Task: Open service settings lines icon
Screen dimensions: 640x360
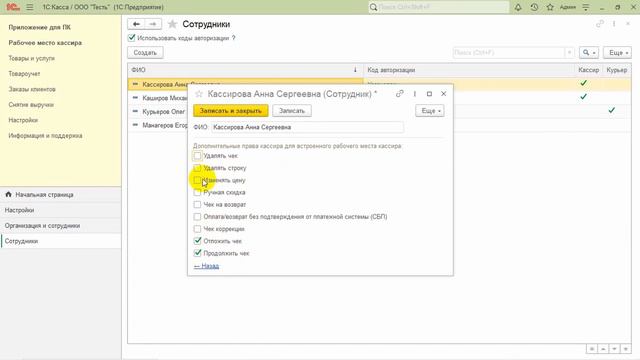Action: coord(586,7)
